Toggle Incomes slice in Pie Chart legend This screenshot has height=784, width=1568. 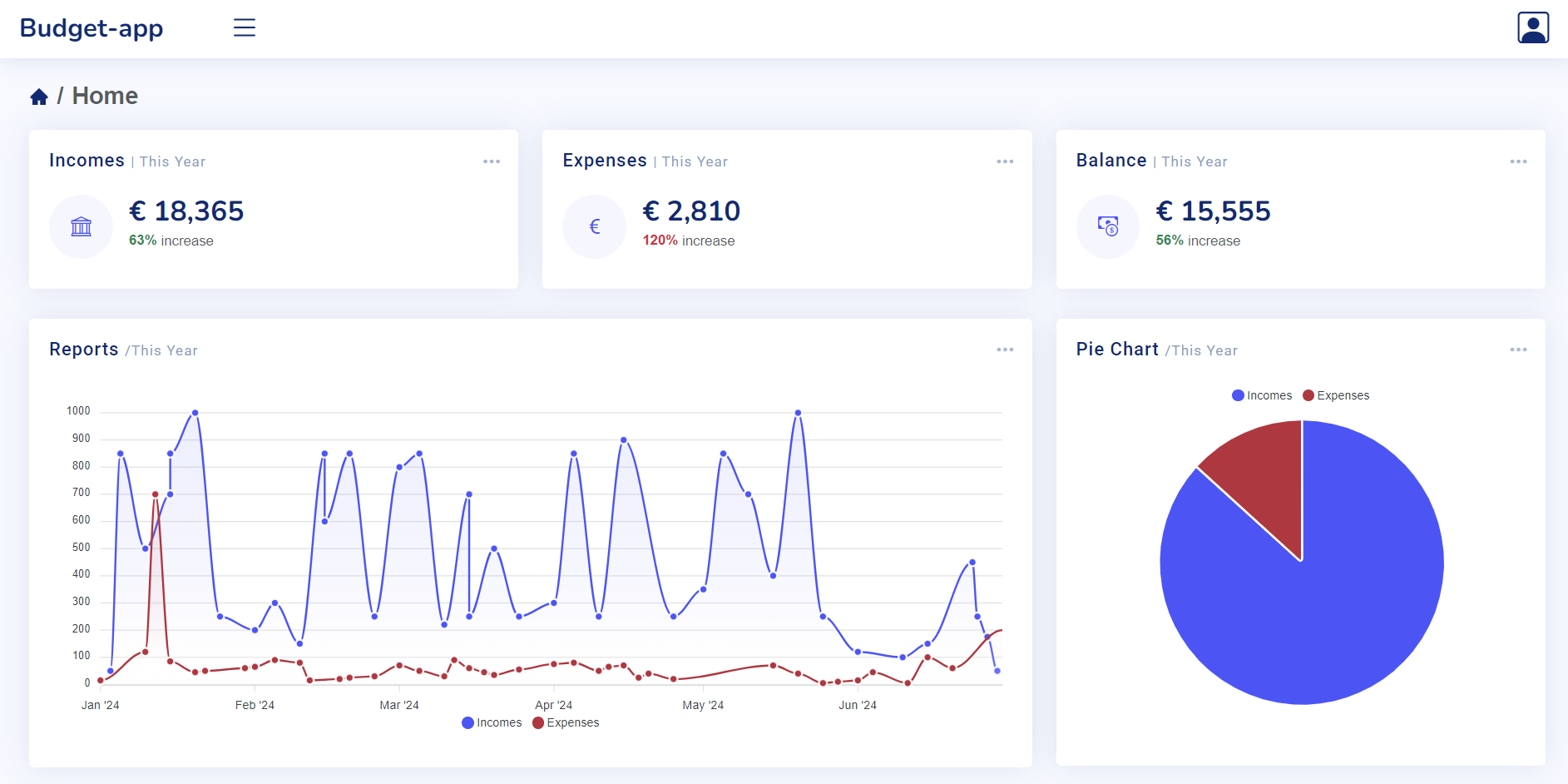tap(1262, 395)
